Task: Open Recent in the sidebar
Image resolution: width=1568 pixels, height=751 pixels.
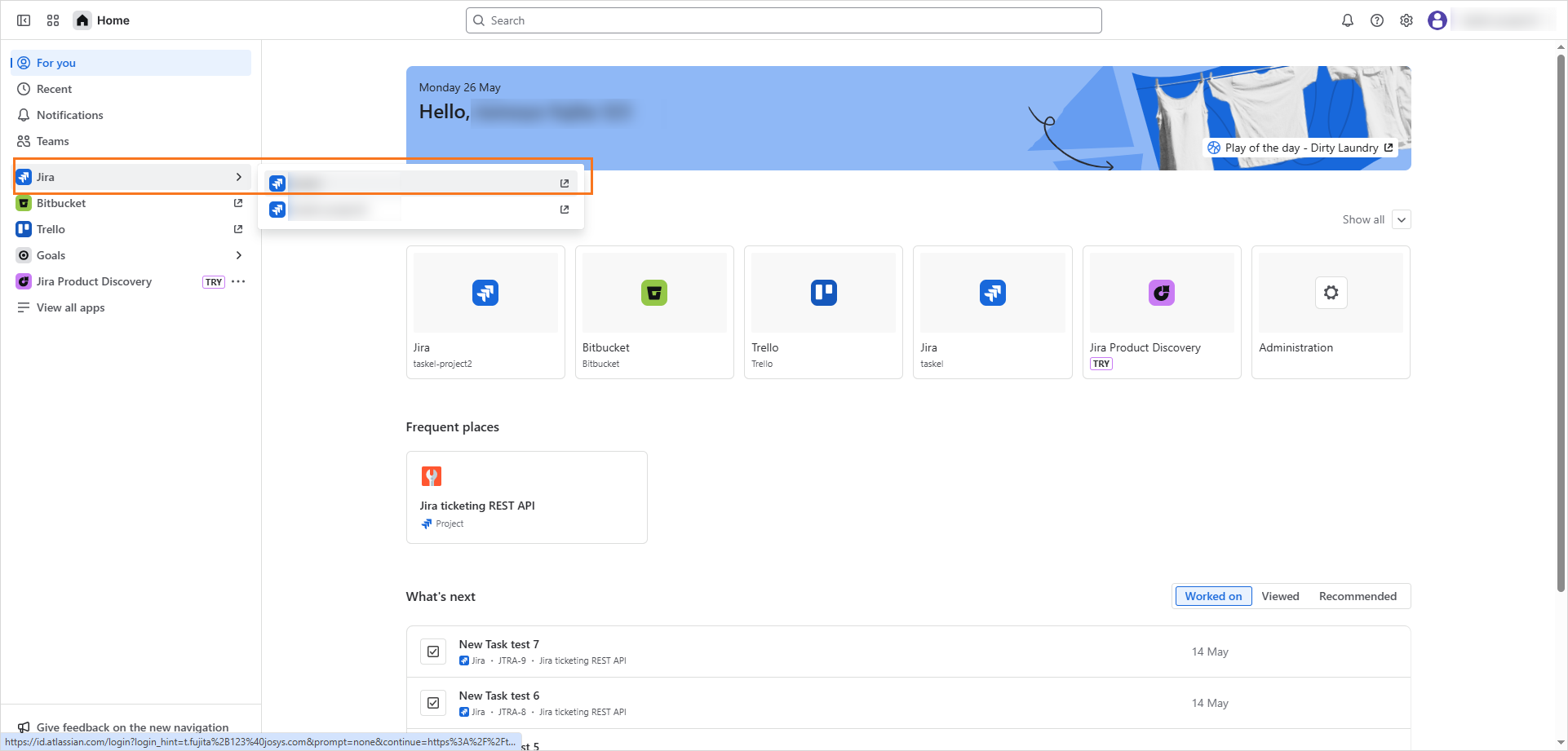Action: click(x=131, y=89)
